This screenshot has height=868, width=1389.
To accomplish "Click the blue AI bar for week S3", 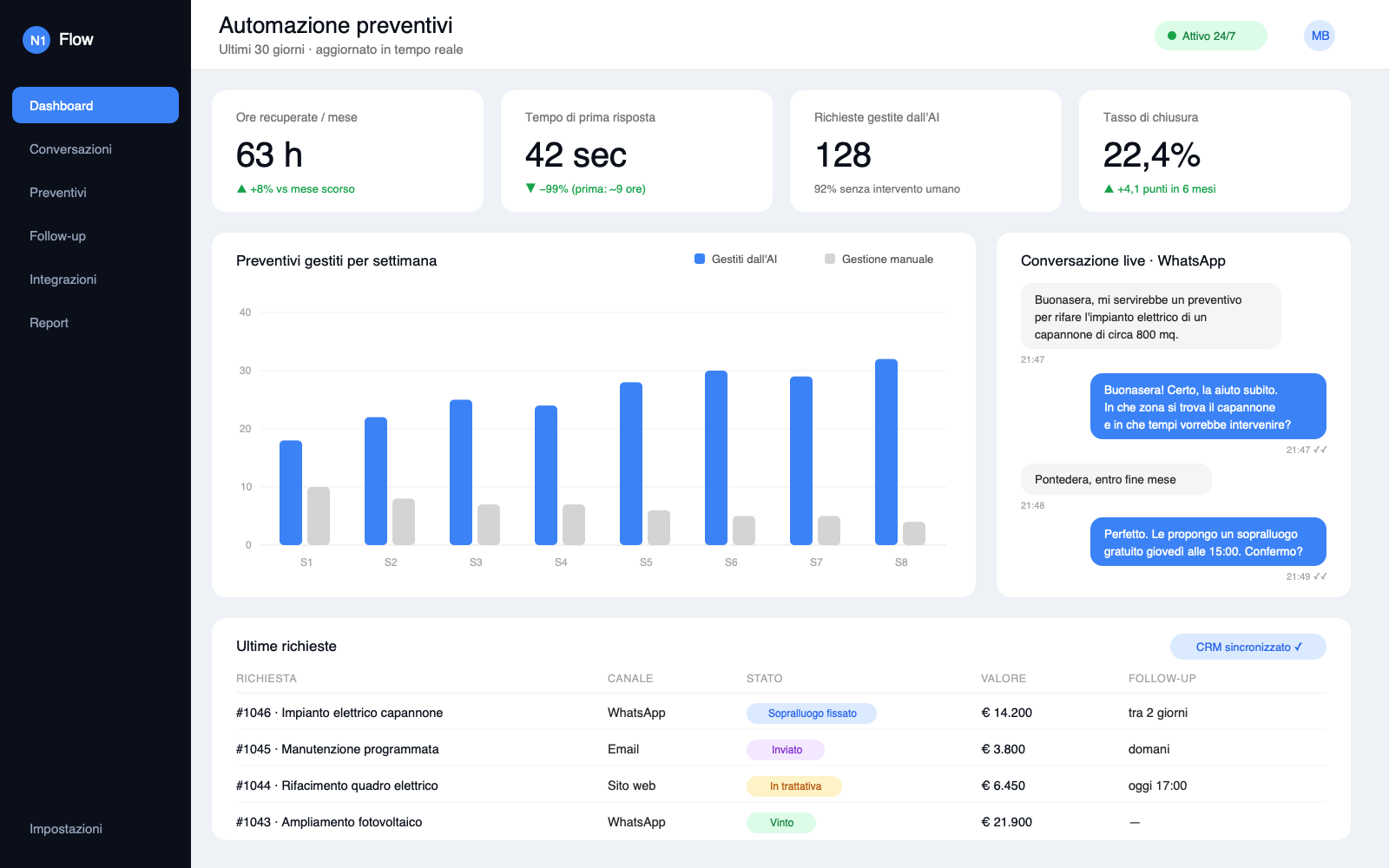I will point(461,472).
